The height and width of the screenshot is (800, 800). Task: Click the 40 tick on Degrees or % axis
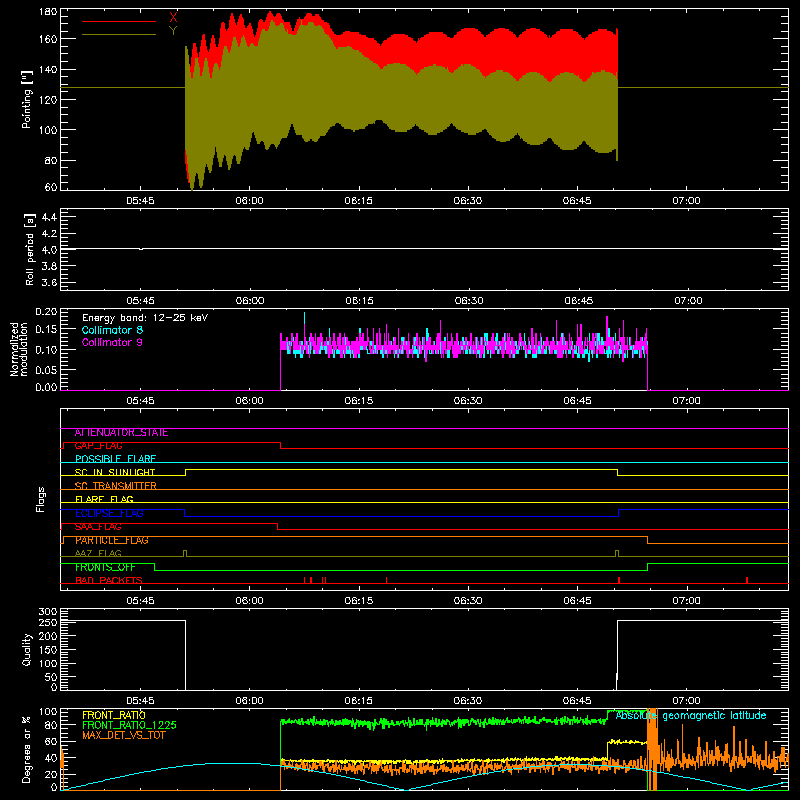pos(51,758)
